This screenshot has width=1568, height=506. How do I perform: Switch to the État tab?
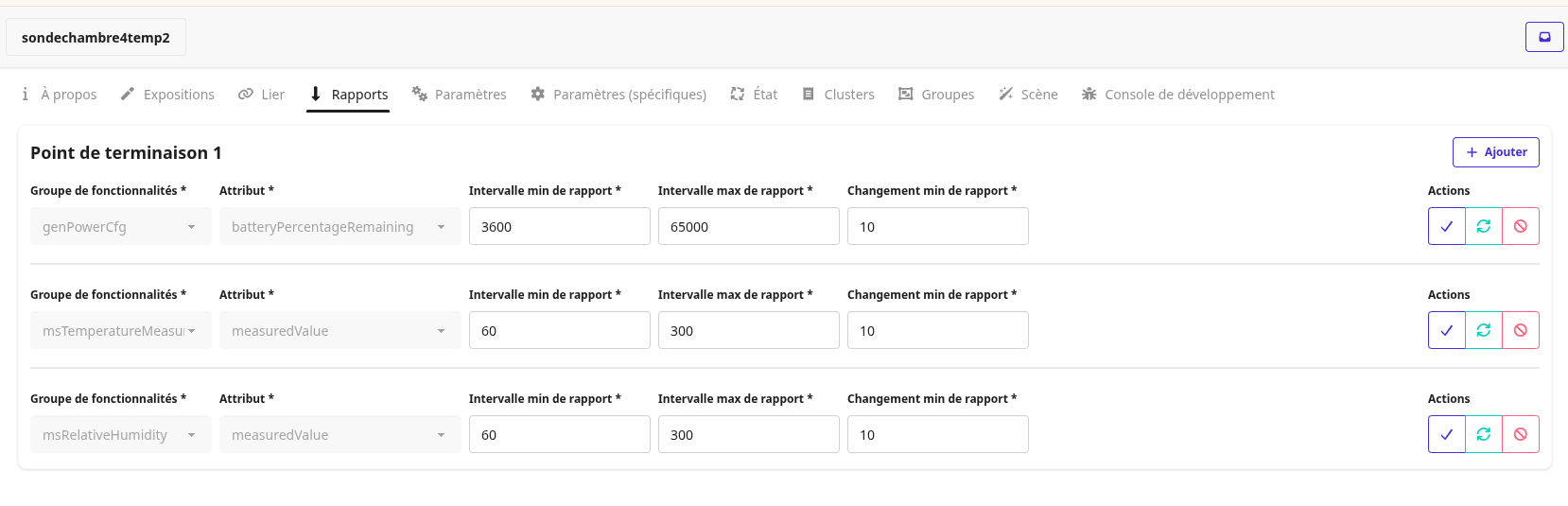pos(754,95)
